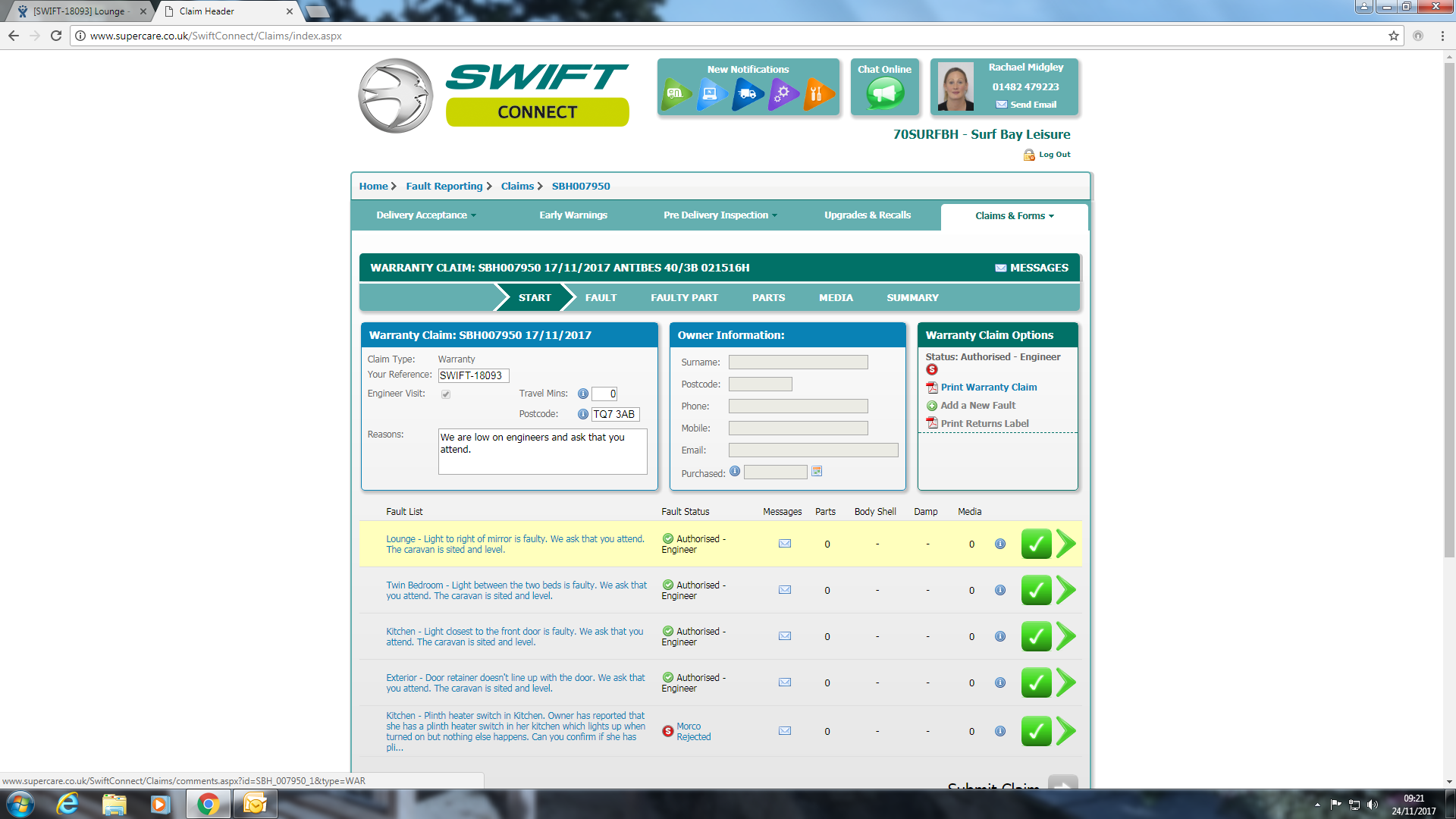Click the Log Out link

[x=1053, y=155]
